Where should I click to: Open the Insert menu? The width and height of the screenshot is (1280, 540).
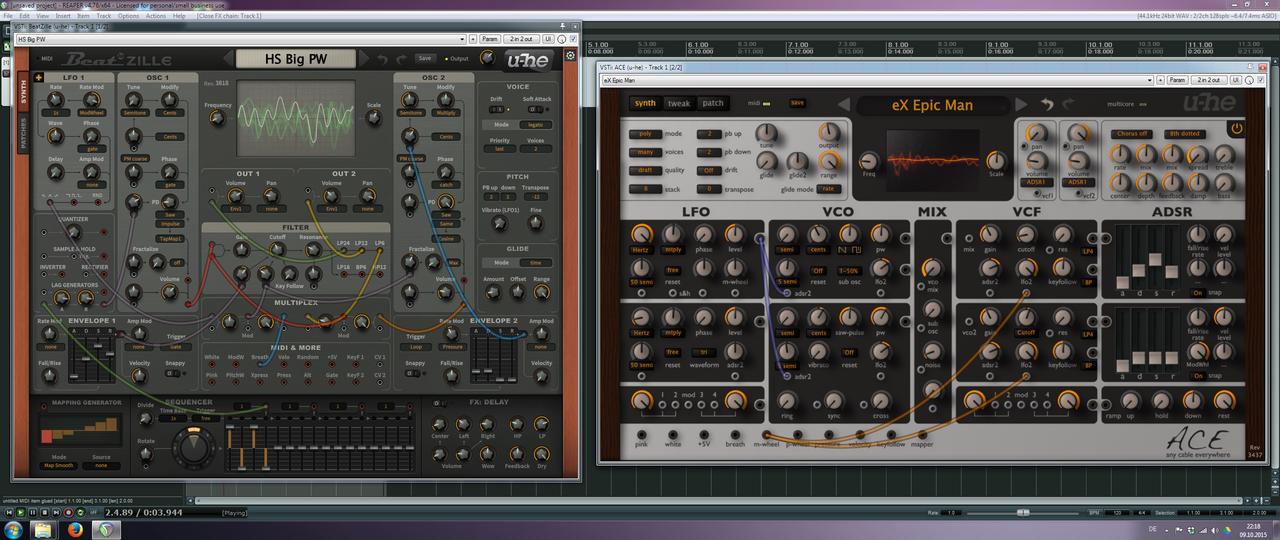(63, 16)
